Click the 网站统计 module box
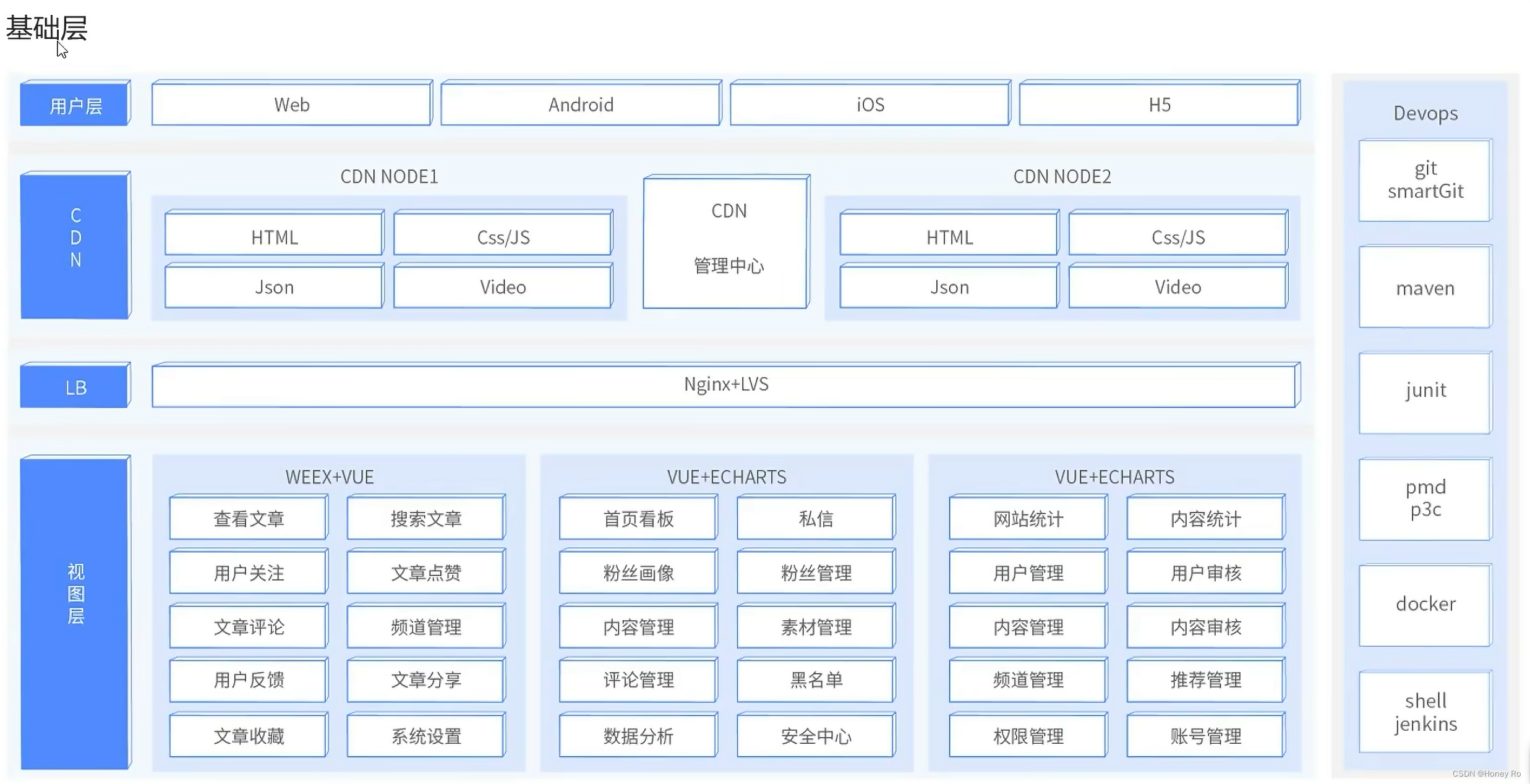The image size is (1530, 784). (1028, 518)
